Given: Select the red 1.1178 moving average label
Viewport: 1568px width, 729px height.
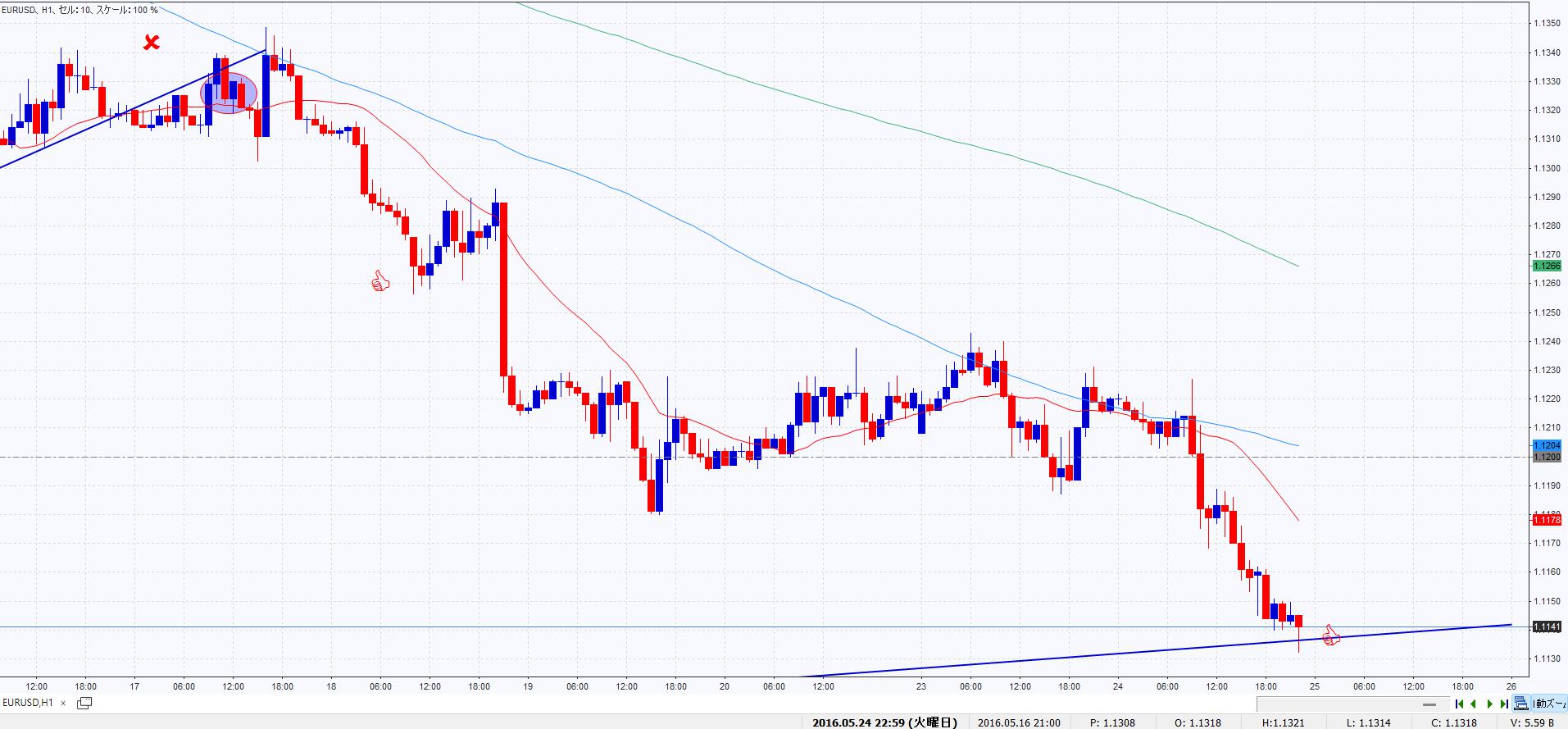Looking at the screenshot, I should point(1546,520).
